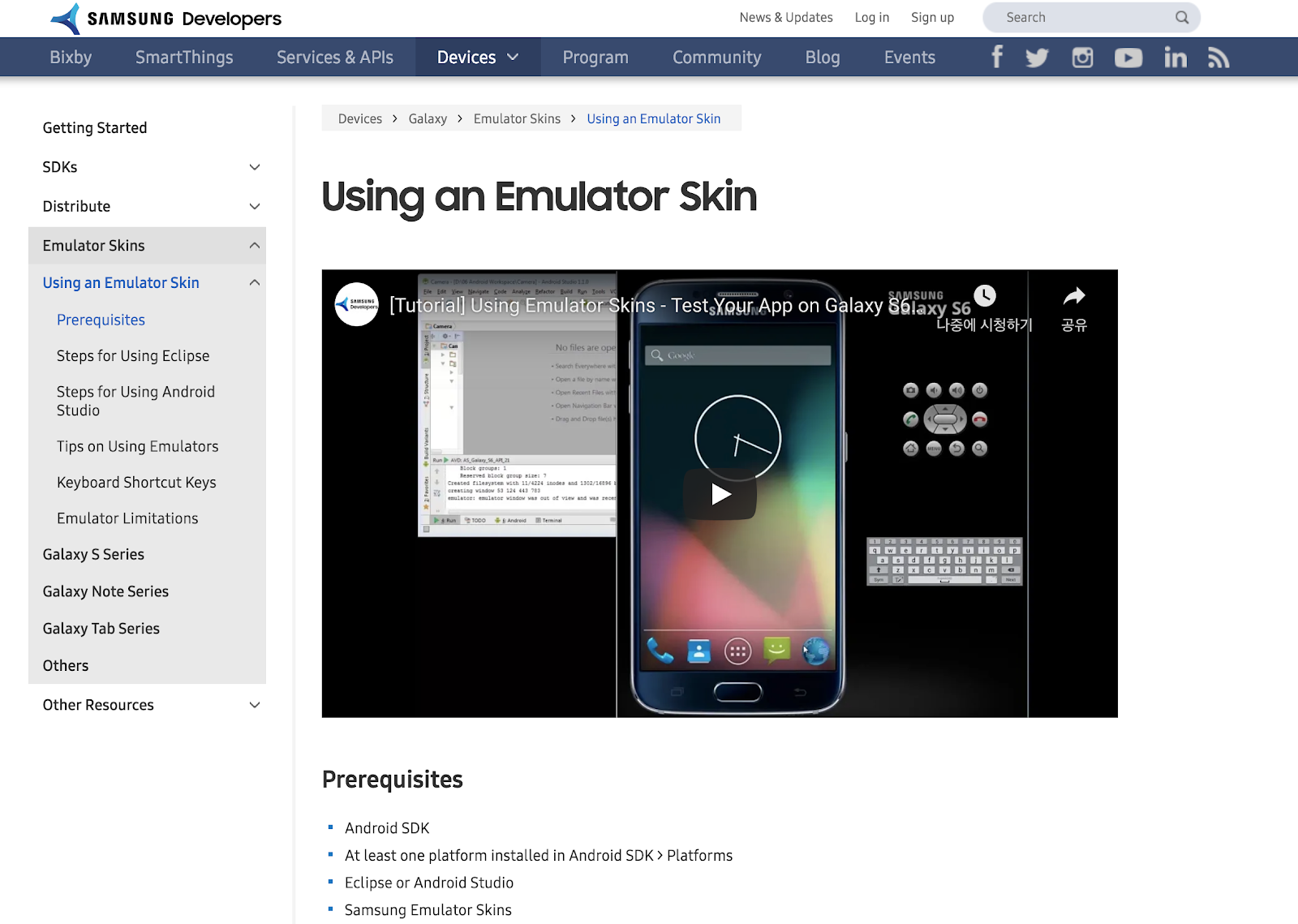Open Others sidebar item
The height and width of the screenshot is (924, 1298).
pyautogui.click(x=66, y=665)
